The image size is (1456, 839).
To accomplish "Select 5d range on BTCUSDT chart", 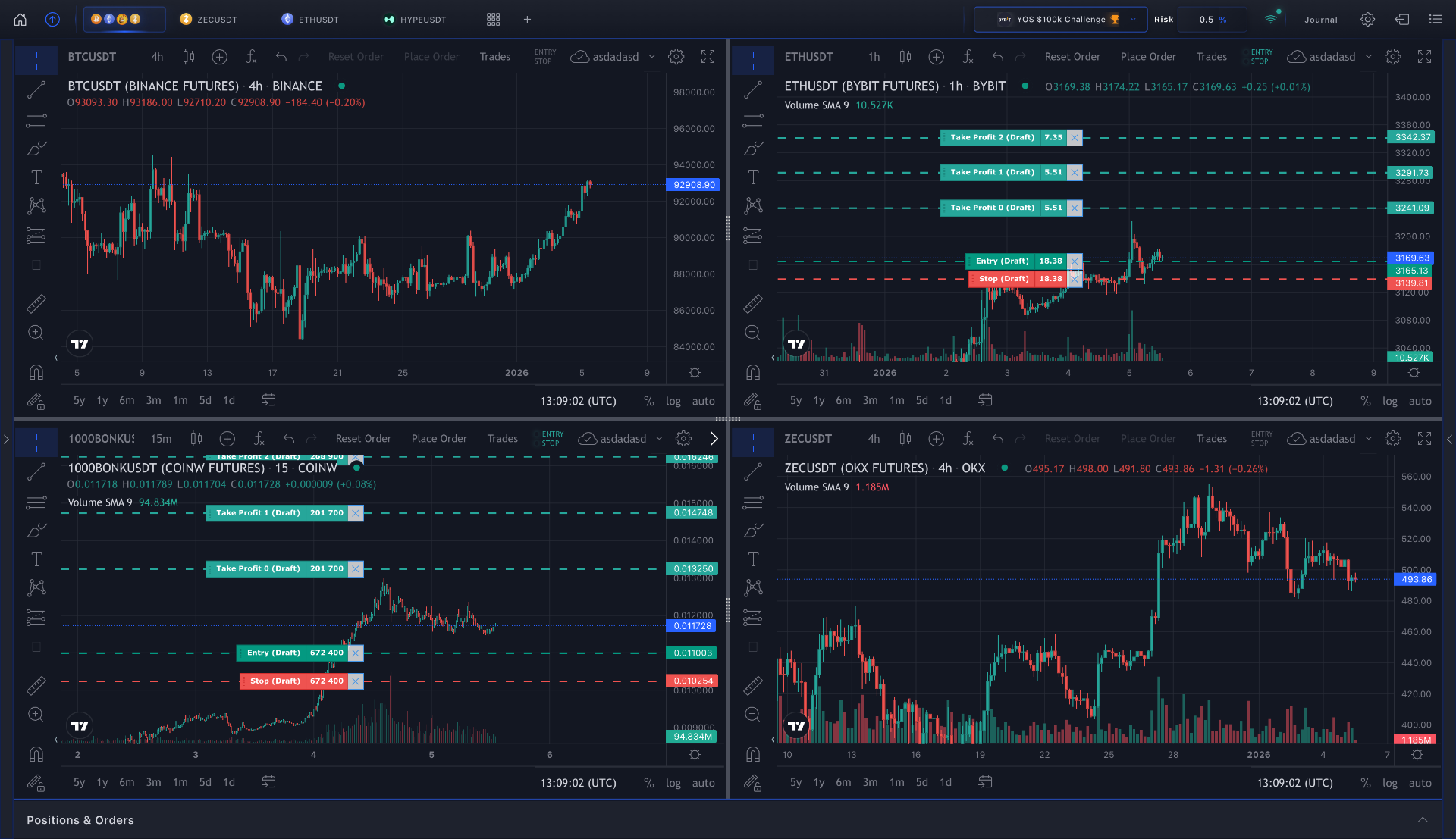I will click(206, 401).
